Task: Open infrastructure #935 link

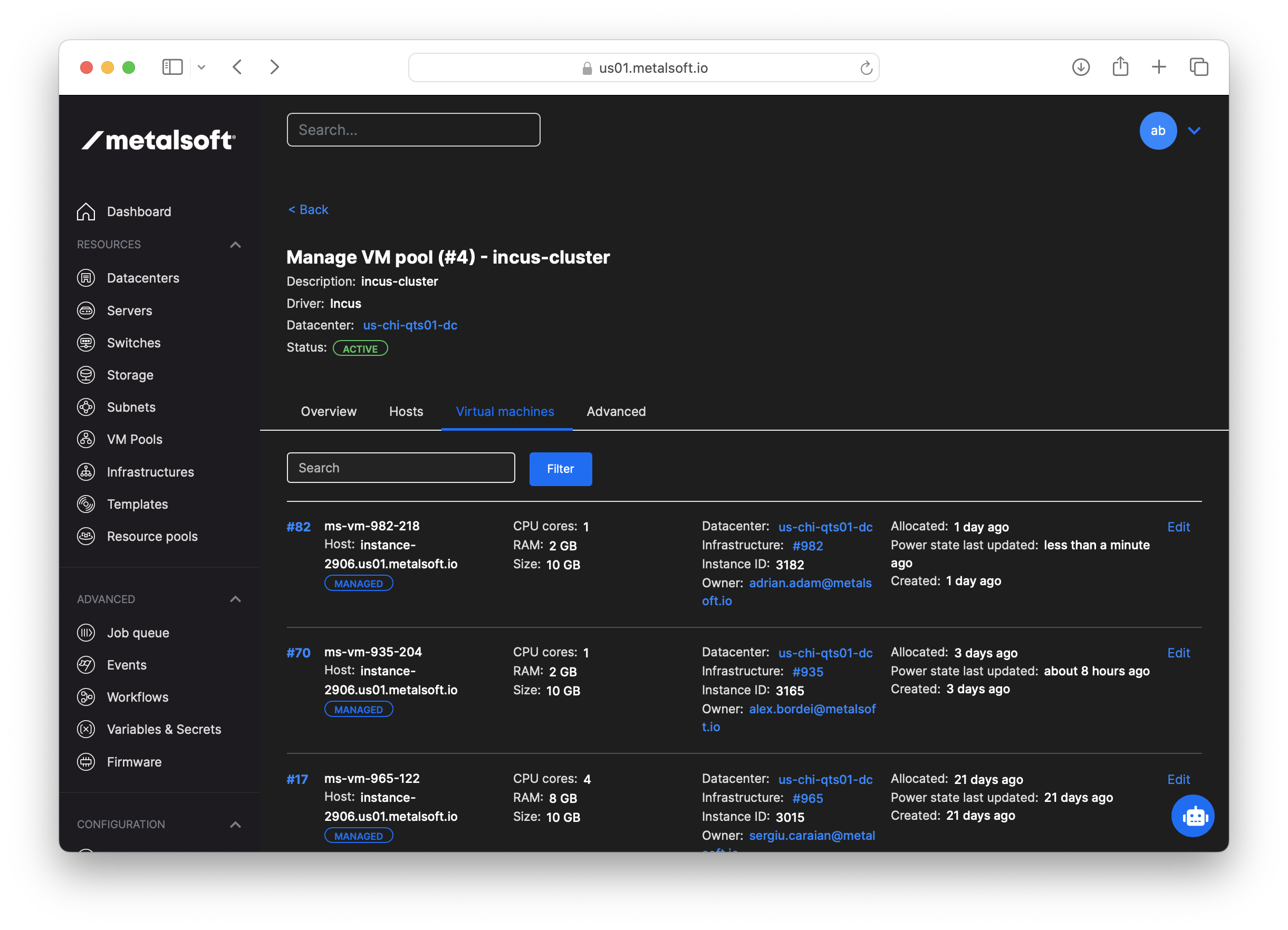Action: tap(808, 672)
